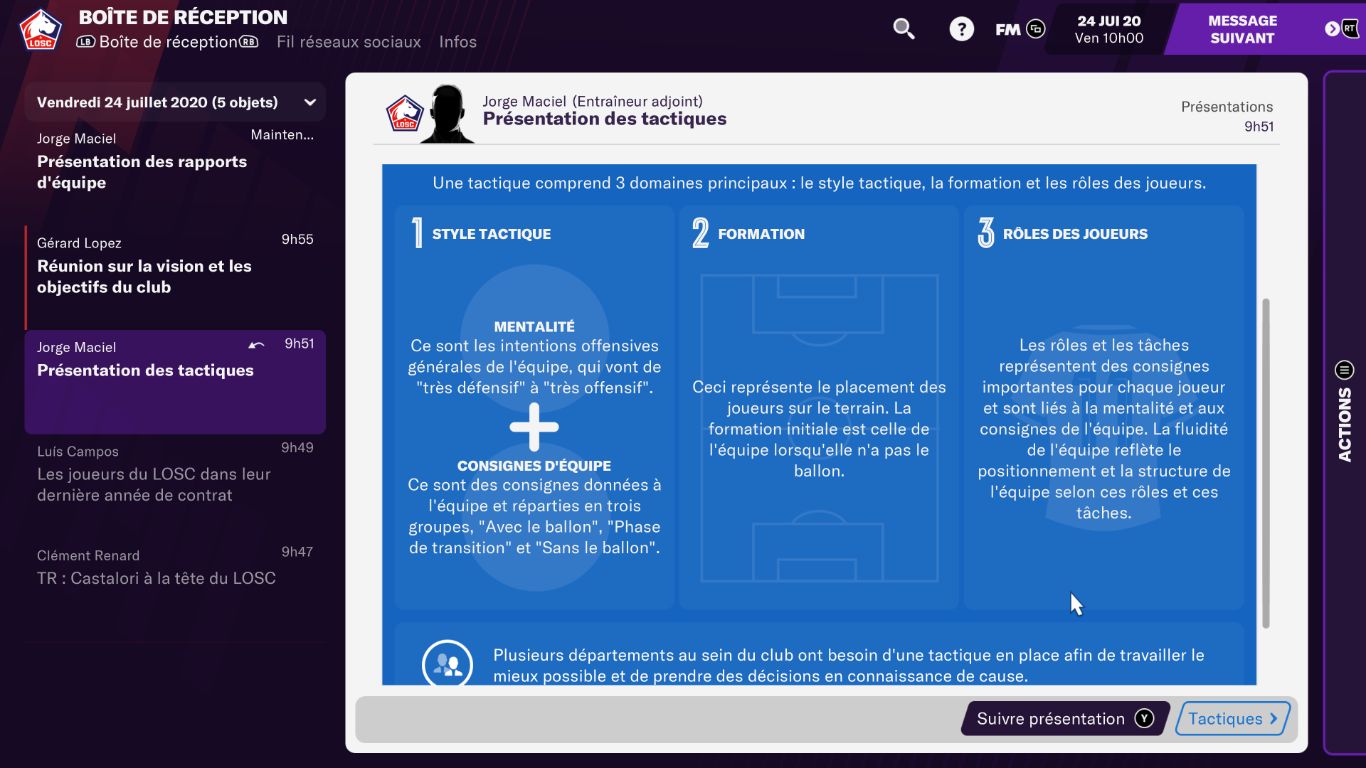Click the Mentalité subheading text
The height and width of the screenshot is (768, 1366).
pos(534,326)
